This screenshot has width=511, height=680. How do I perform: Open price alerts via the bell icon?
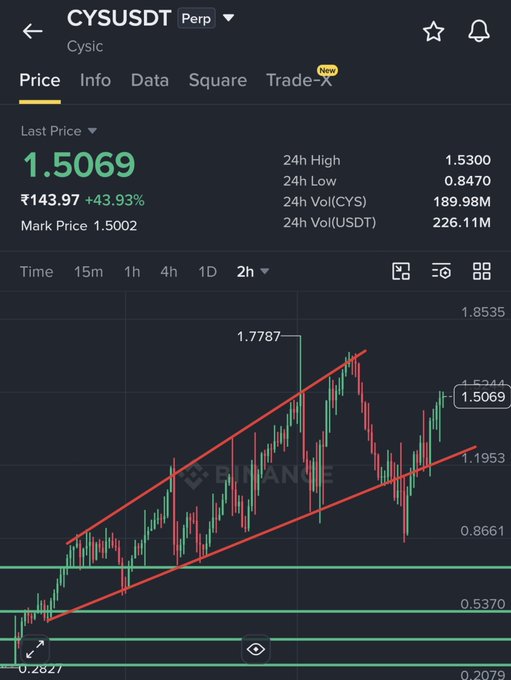479,31
